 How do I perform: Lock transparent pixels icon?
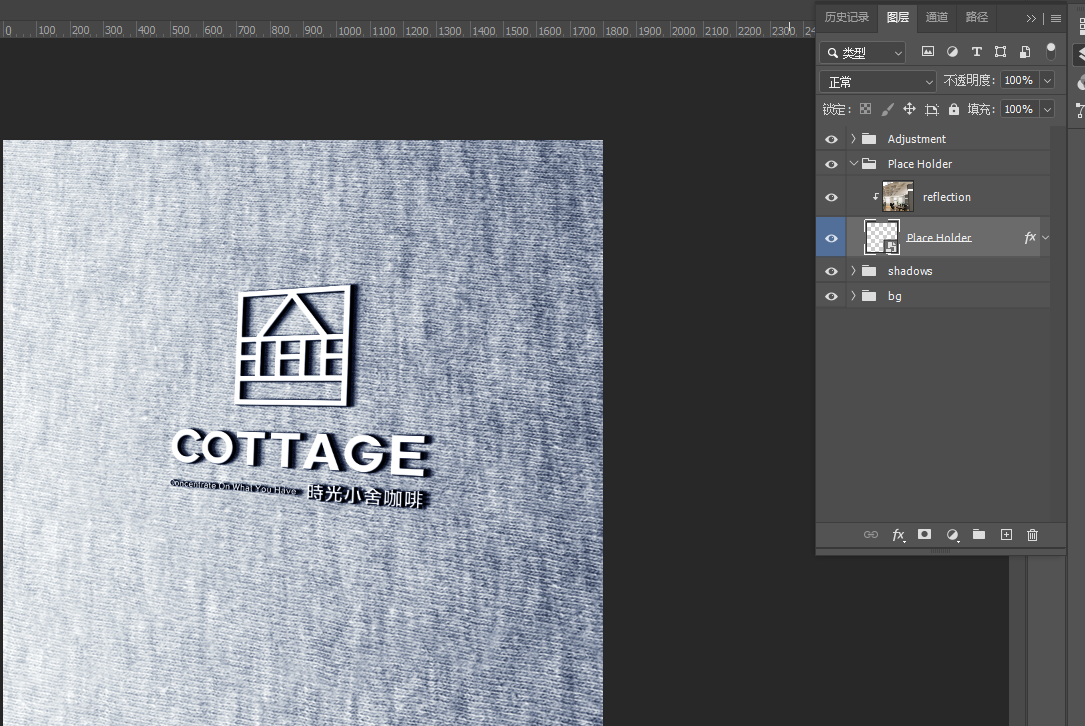coord(866,109)
